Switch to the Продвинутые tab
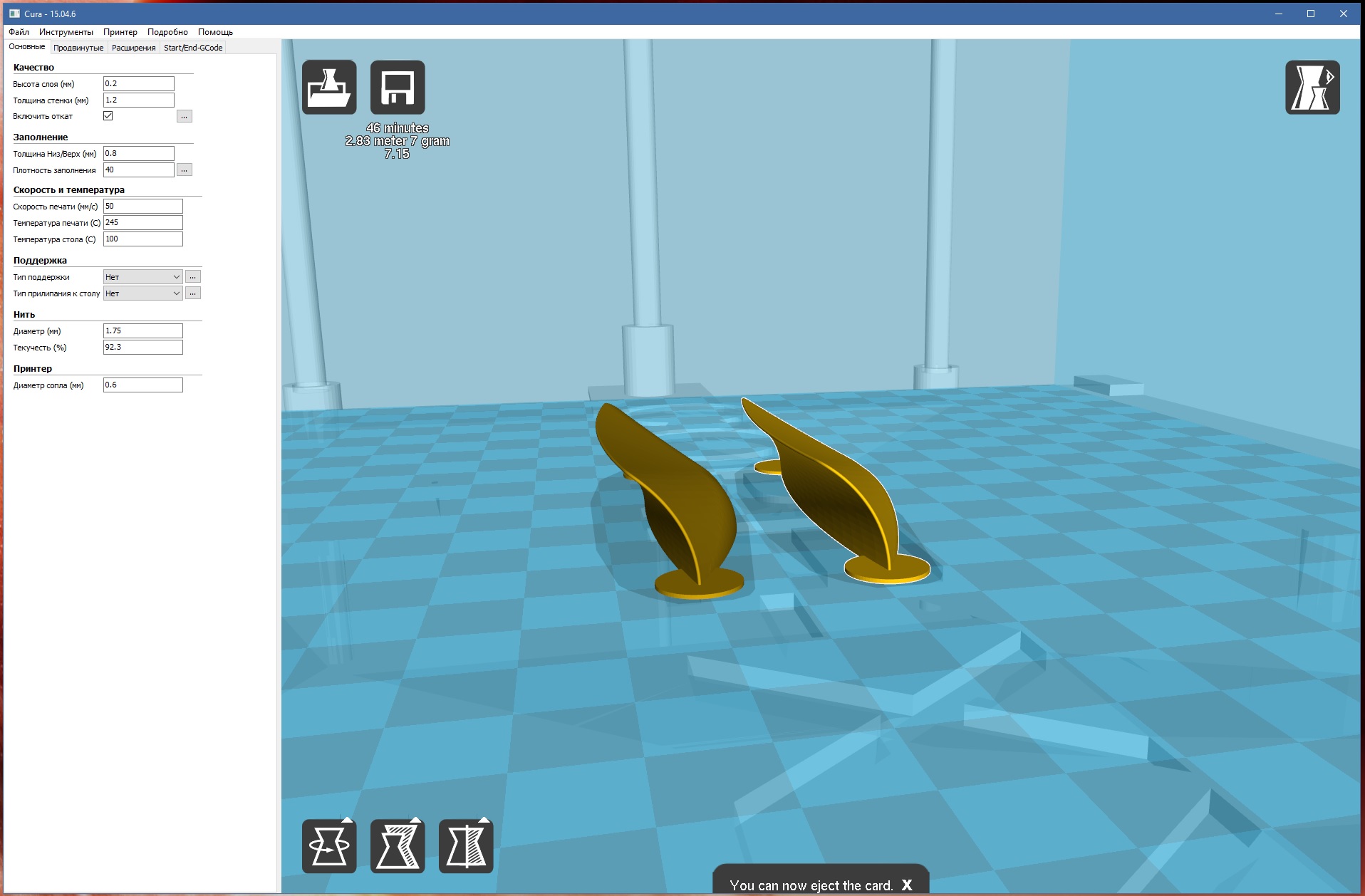The height and width of the screenshot is (896, 1365). tap(78, 48)
